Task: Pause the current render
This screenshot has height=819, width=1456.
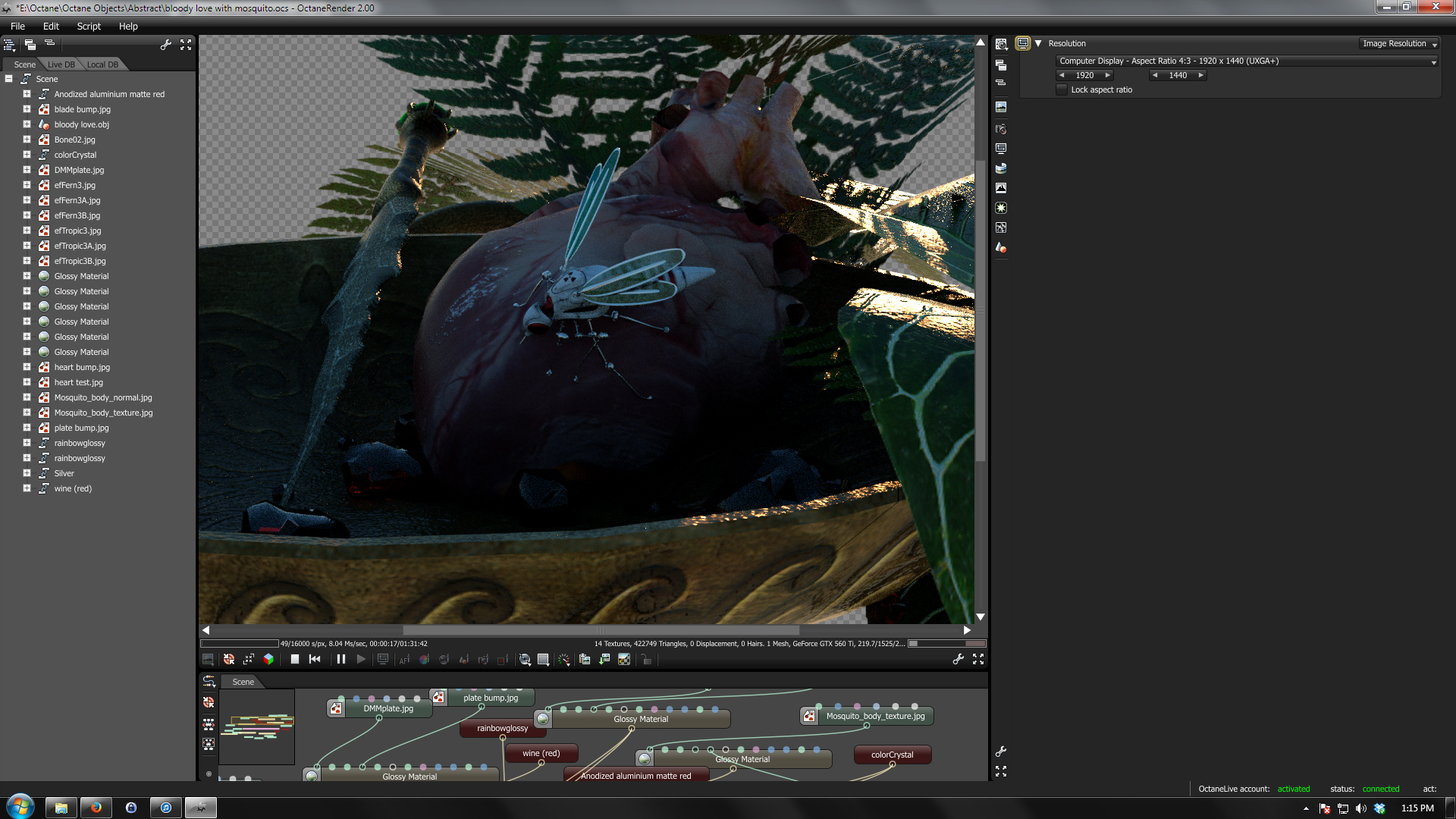Action: [341, 660]
